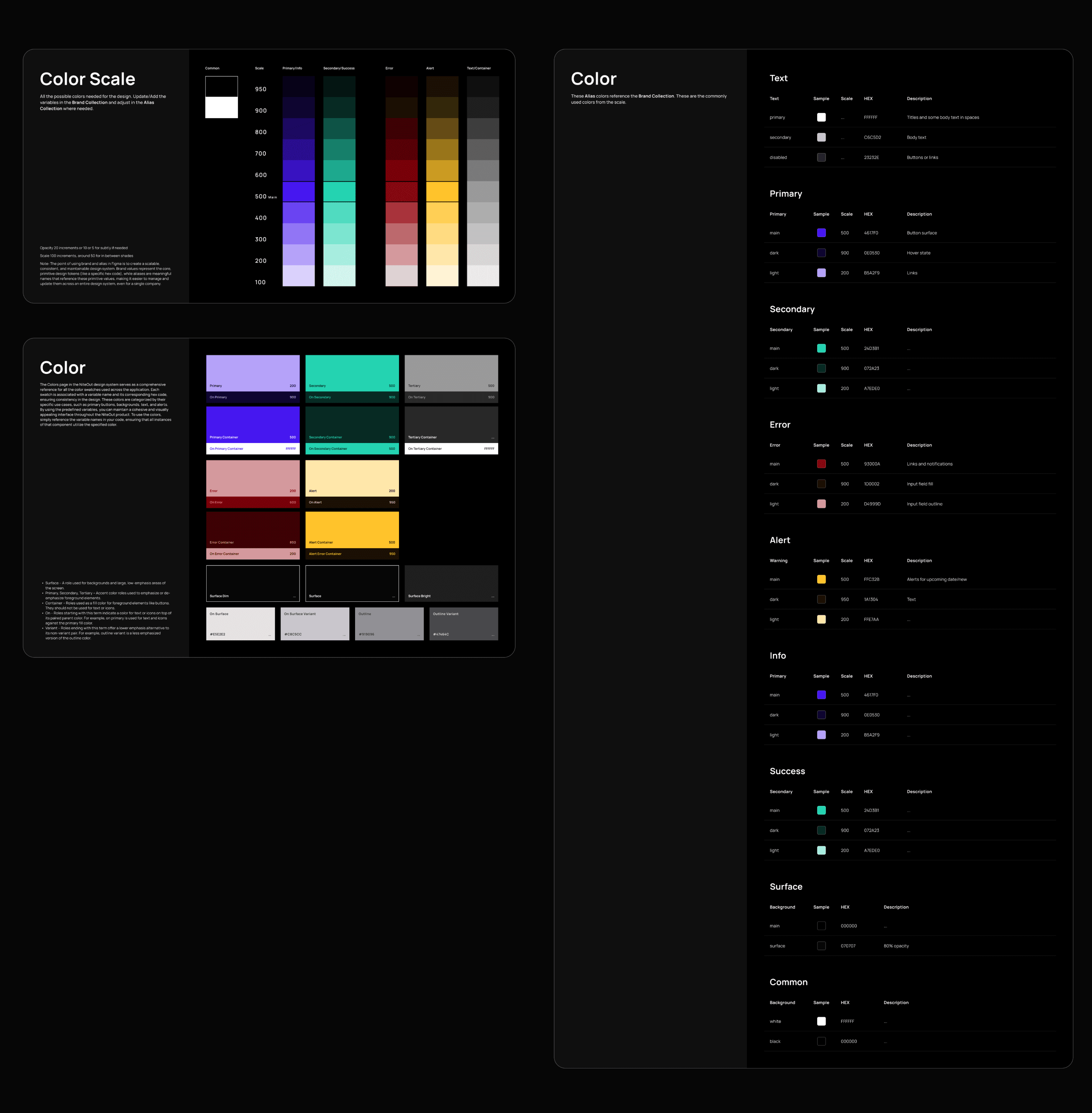
Task: Select the Primary Container 500 card
Action: pos(252,424)
